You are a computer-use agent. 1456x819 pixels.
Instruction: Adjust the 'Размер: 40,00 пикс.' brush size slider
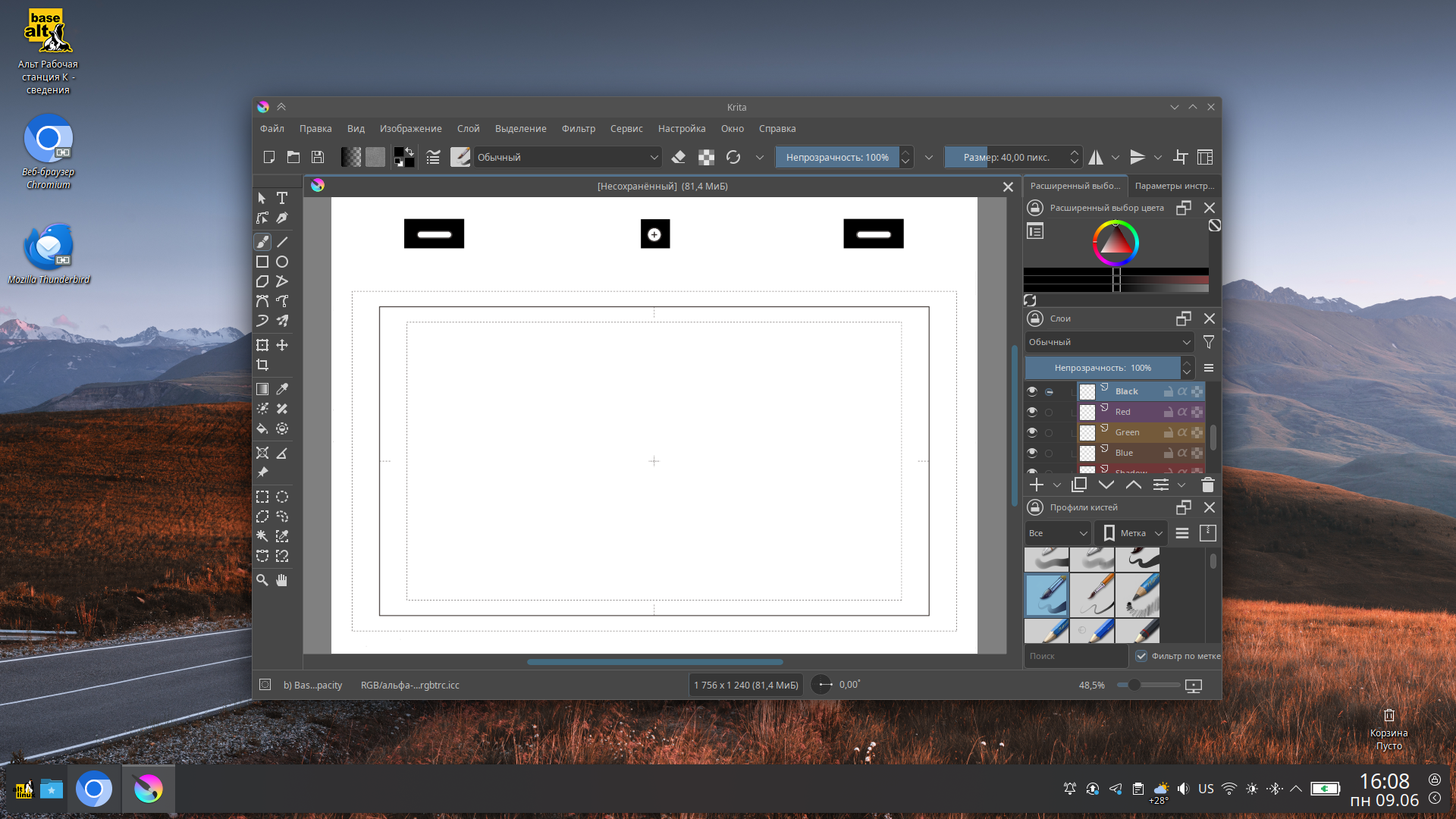(1006, 157)
